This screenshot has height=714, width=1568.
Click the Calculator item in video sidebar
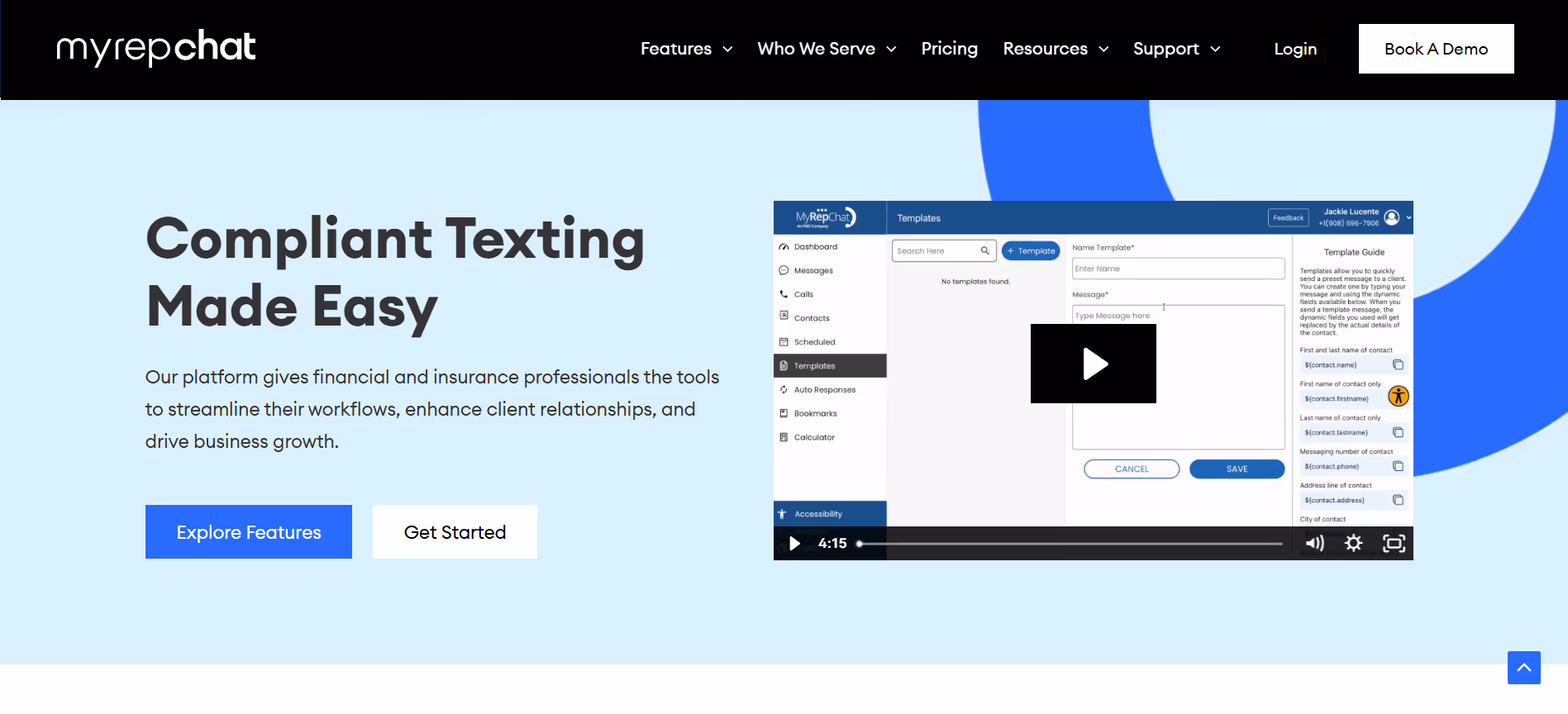(x=830, y=438)
